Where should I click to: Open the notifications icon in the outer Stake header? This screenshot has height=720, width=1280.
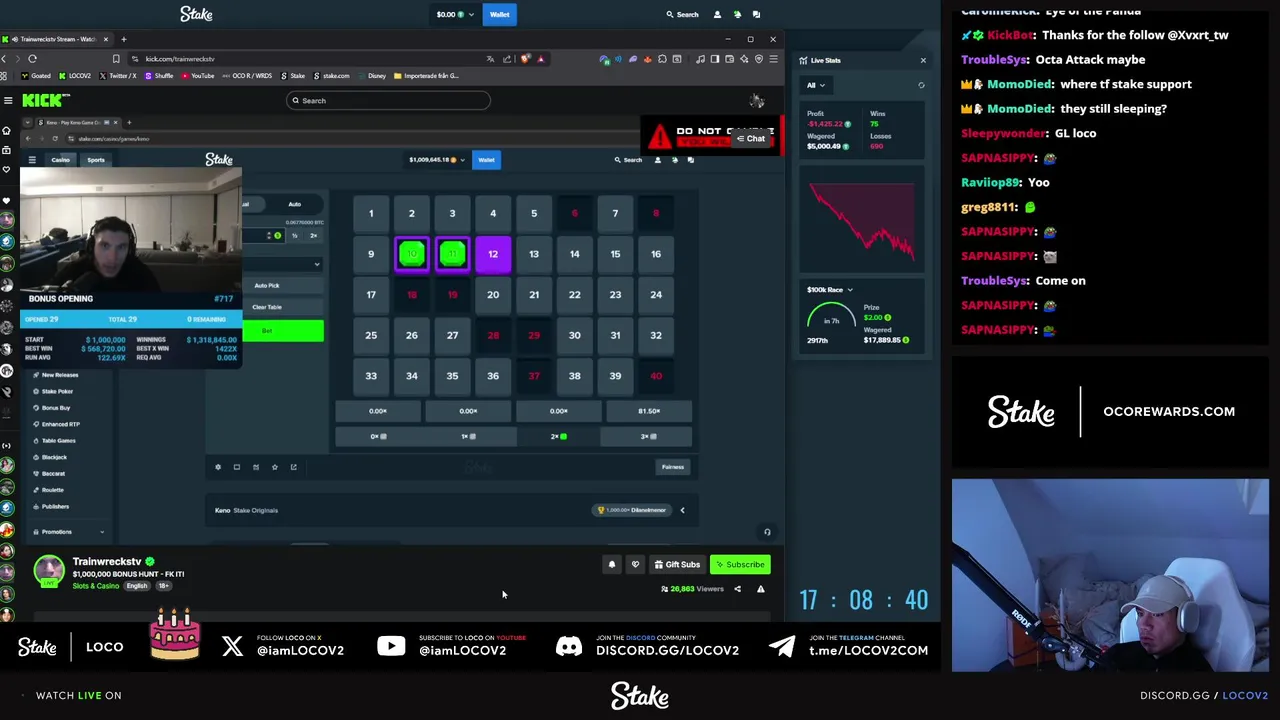tap(737, 14)
